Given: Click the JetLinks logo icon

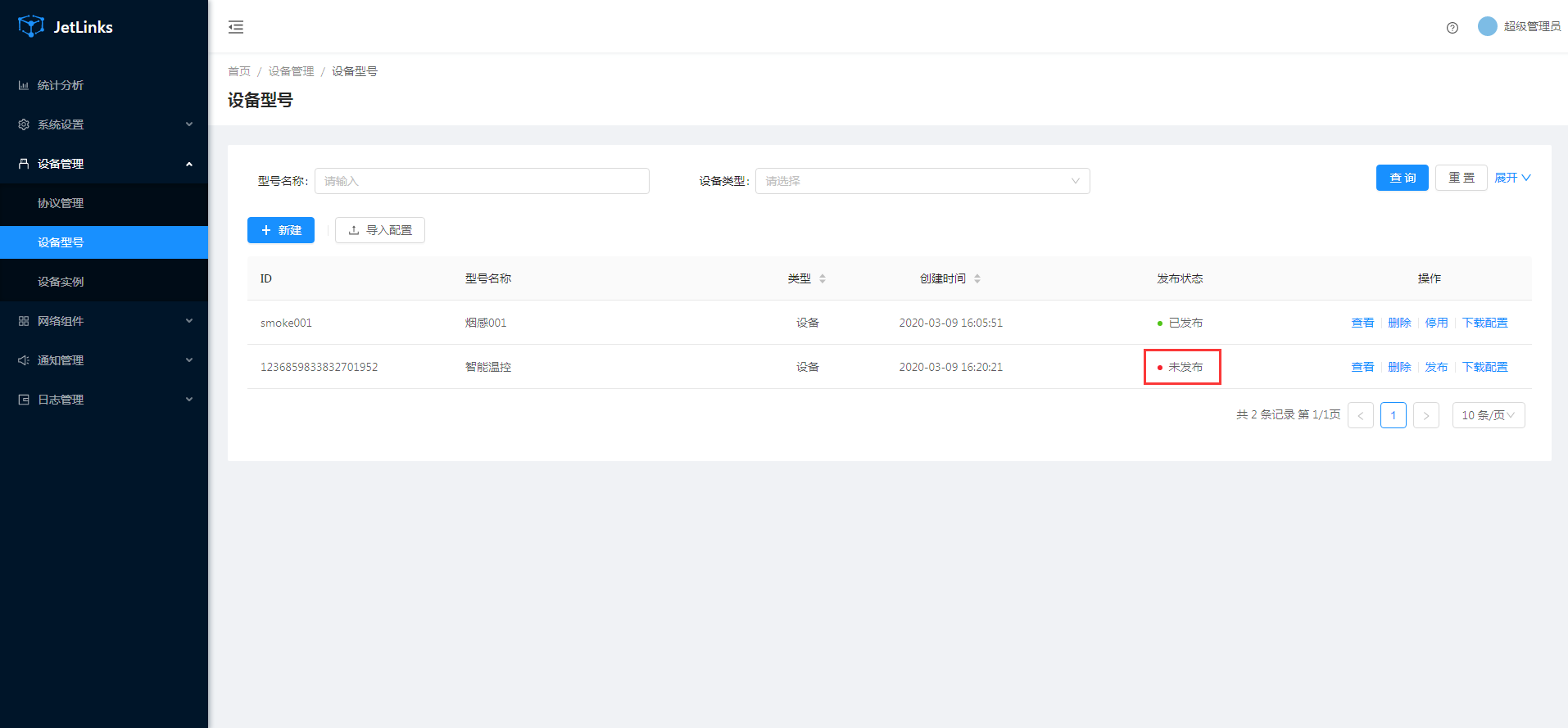Looking at the screenshot, I should [x=31, y=26].
